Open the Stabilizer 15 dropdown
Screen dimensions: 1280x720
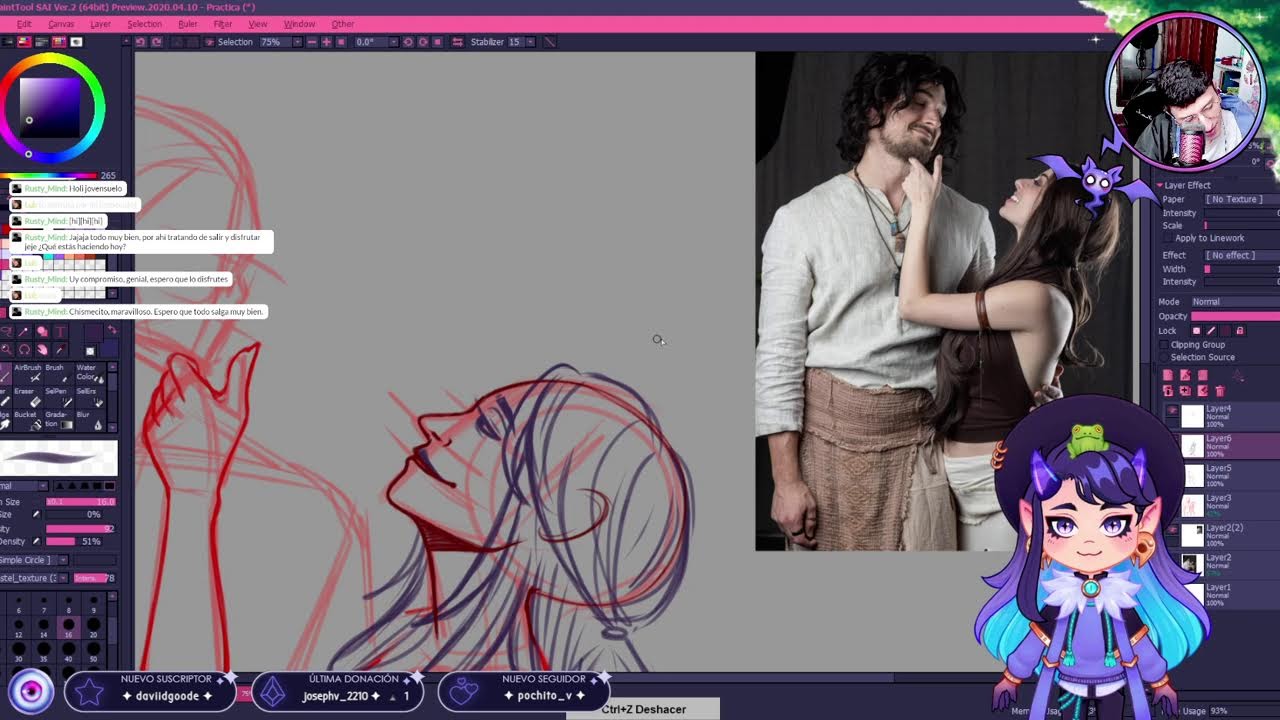[x=529, y=42]
